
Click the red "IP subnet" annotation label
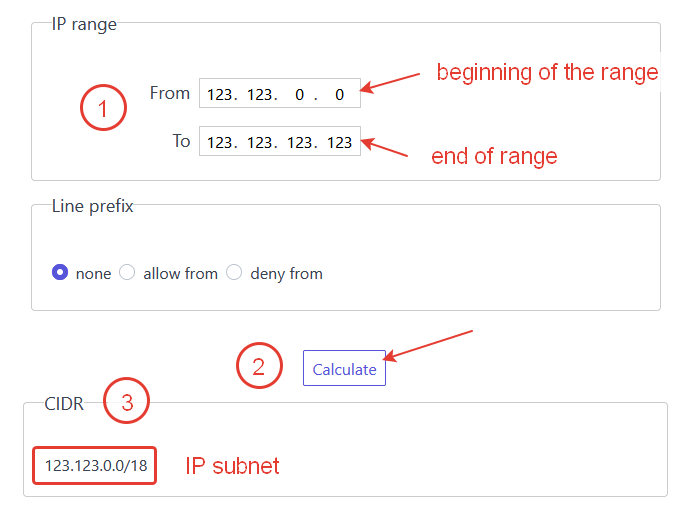coord(232,466)
